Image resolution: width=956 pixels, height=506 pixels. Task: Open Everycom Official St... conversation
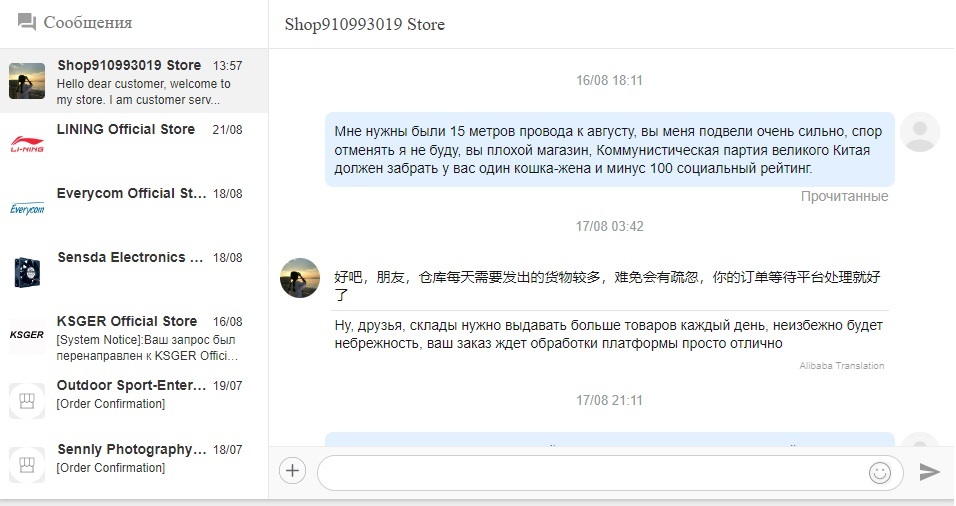click(x=134, y=209)
